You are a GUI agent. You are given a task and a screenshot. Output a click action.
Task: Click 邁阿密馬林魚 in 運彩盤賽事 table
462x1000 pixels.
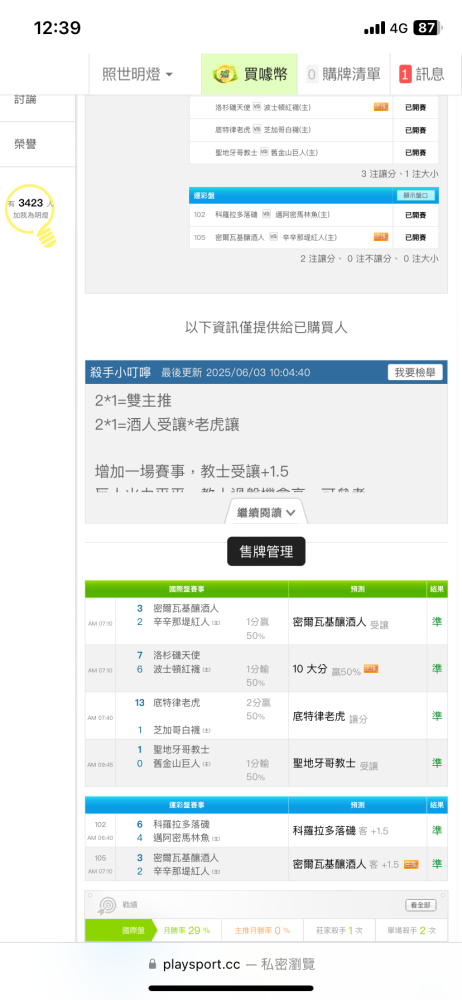tap(182, 837)
